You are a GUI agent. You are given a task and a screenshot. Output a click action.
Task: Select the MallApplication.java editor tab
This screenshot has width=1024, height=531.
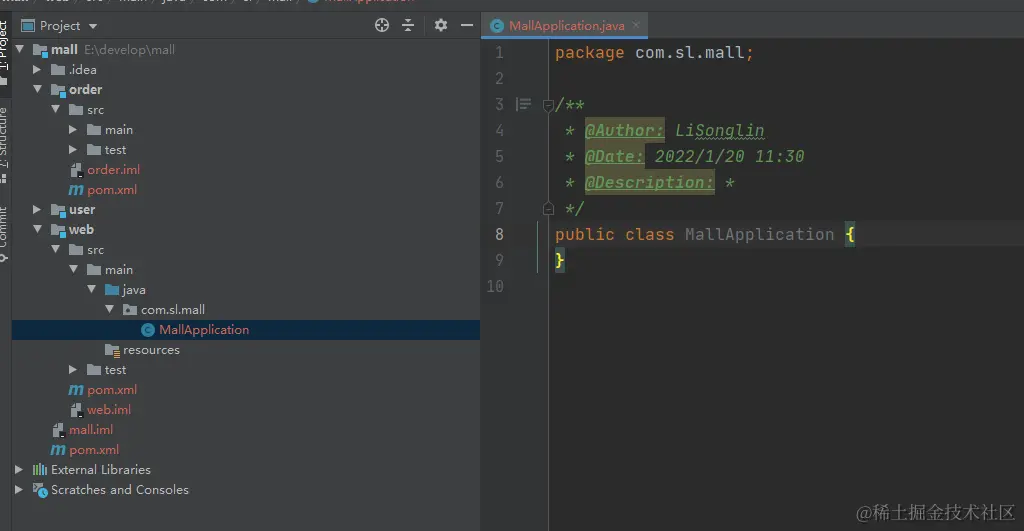coord(566,25)
